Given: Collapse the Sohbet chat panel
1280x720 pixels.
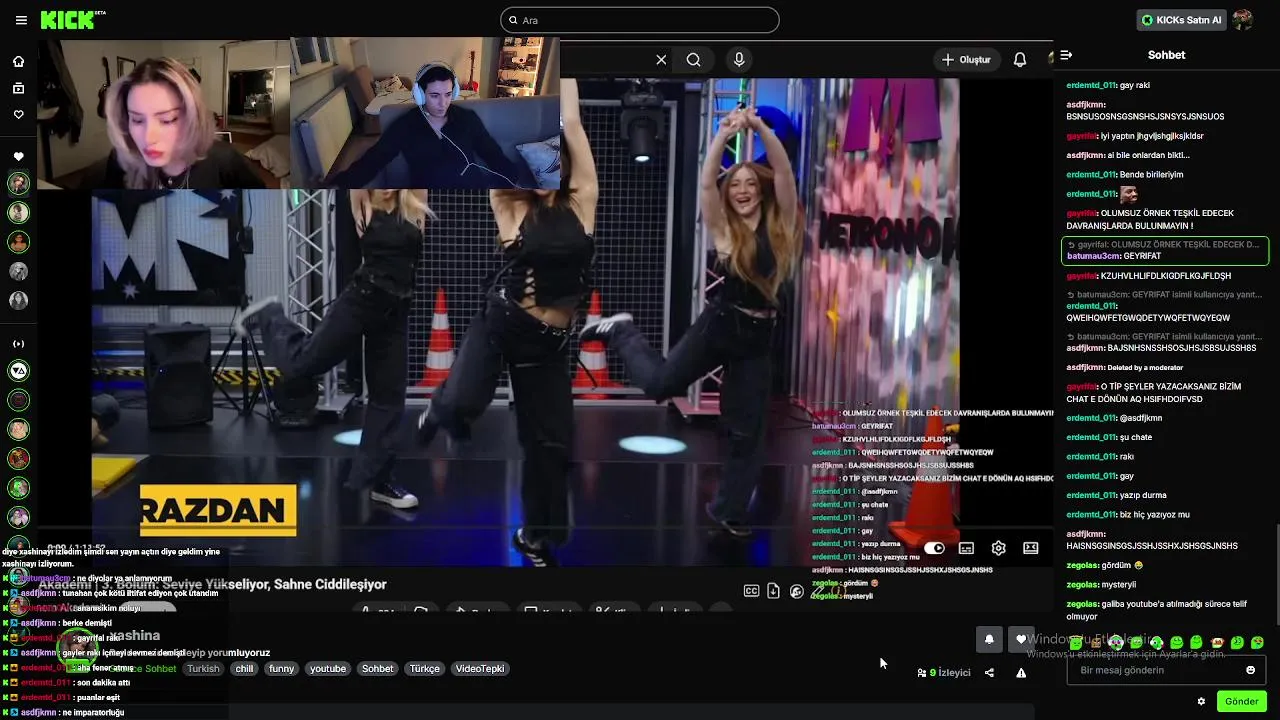Looking at the screenshot, I should (x=1066, y=55).
